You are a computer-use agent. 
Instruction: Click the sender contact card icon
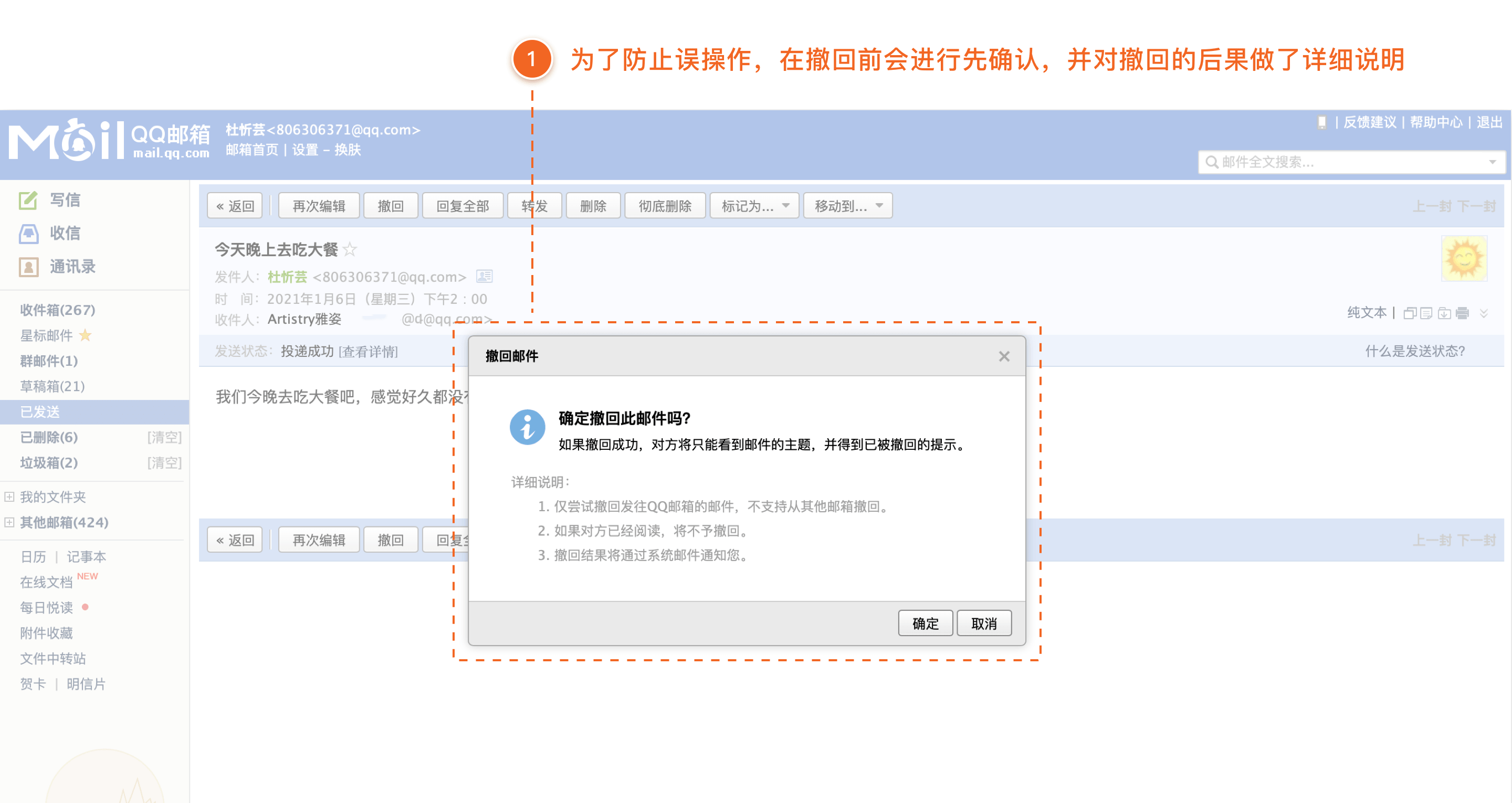coord(484,277)
